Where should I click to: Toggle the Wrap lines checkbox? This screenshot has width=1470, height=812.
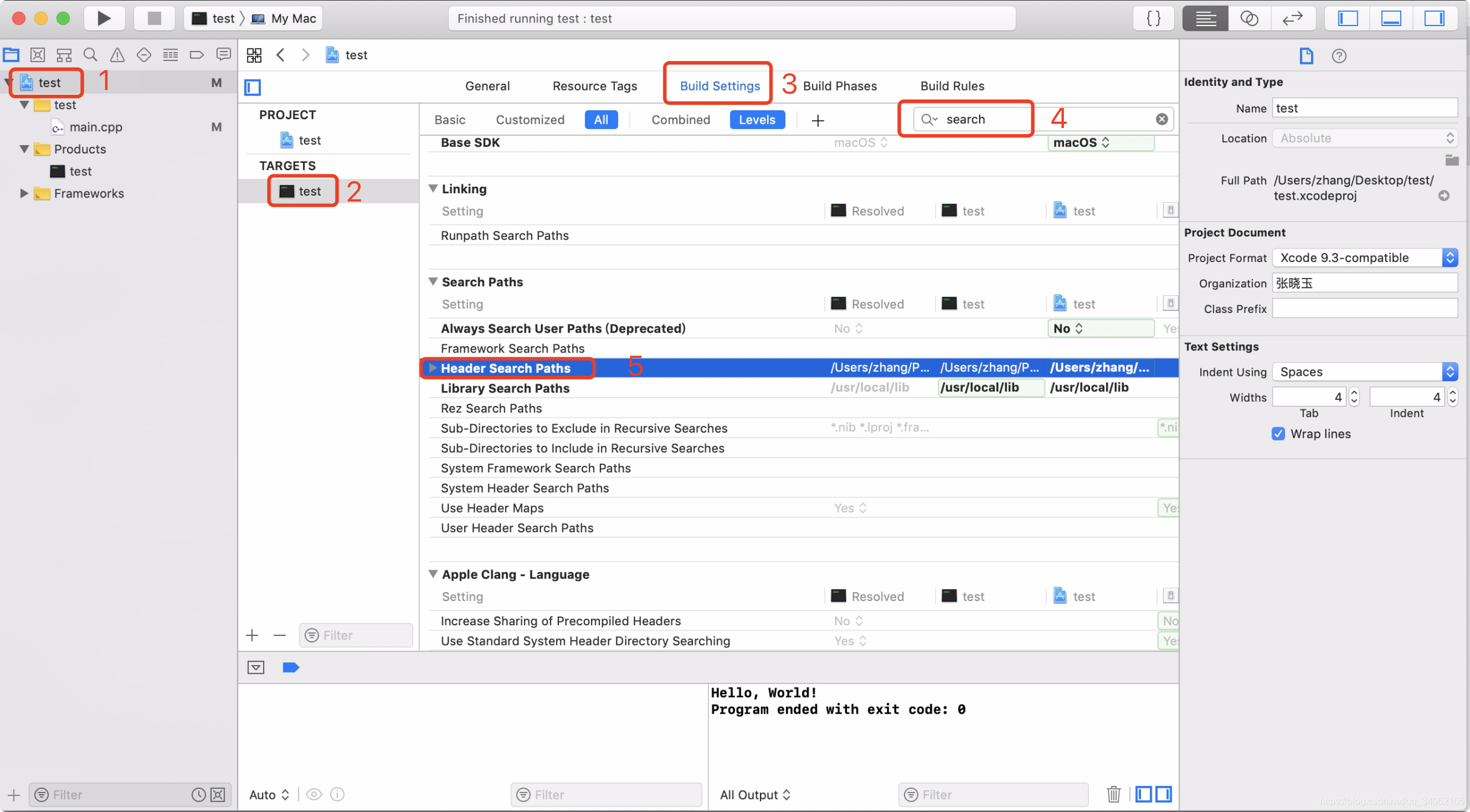(x=1277, y=433)
